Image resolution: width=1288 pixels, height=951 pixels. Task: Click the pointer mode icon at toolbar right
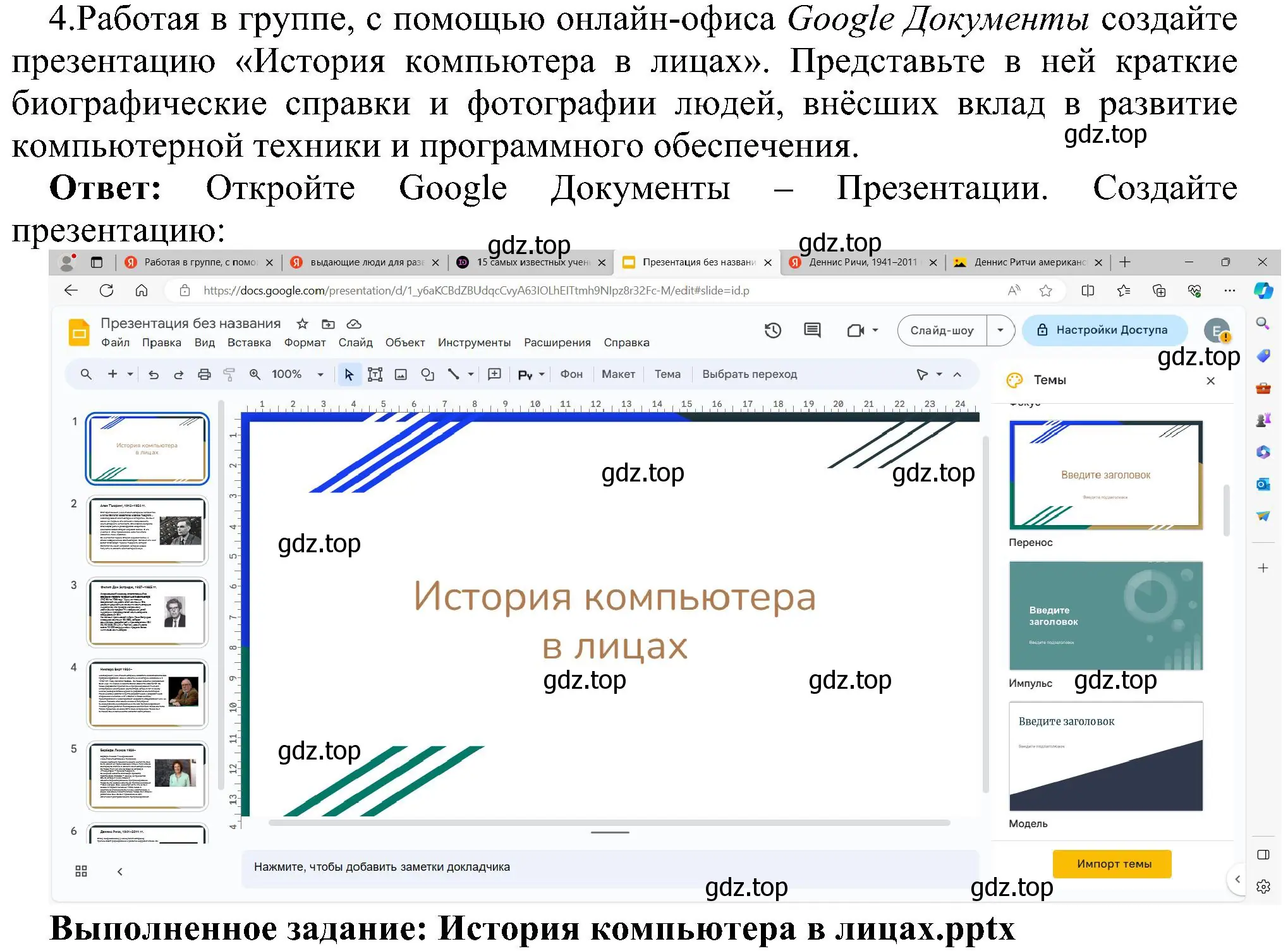point(923,375)
